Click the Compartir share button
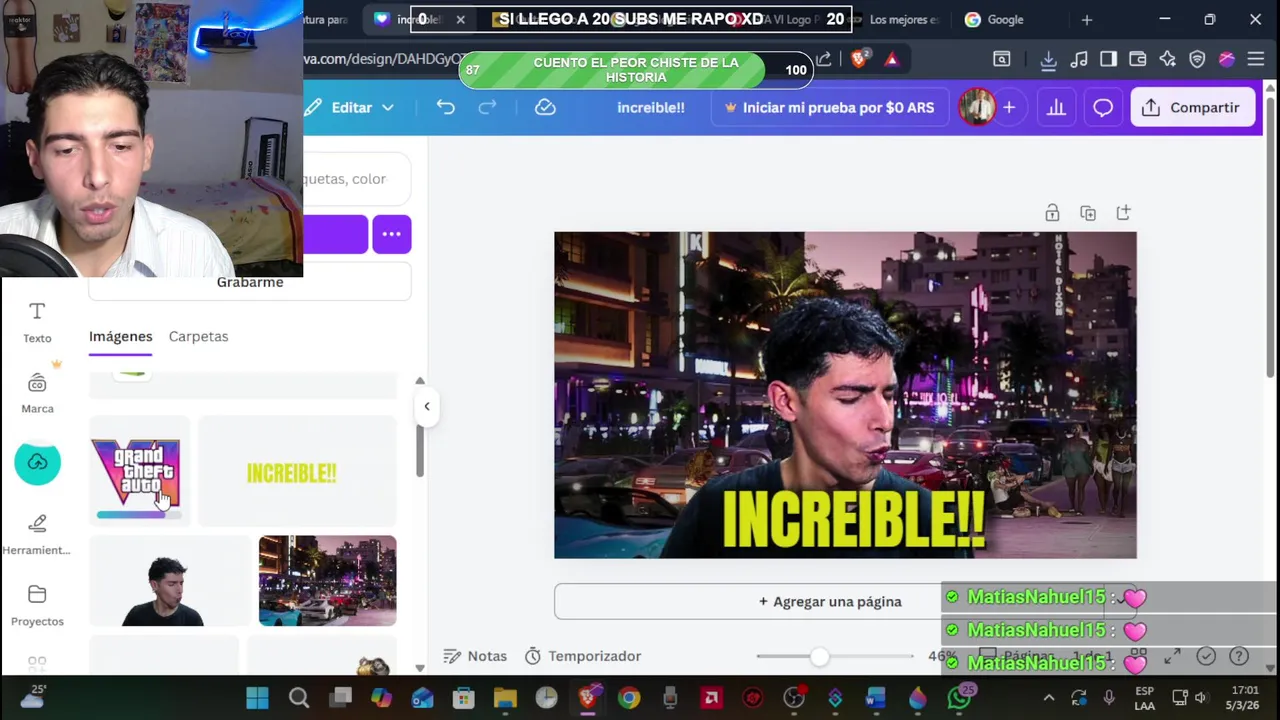 point(1192,107)
